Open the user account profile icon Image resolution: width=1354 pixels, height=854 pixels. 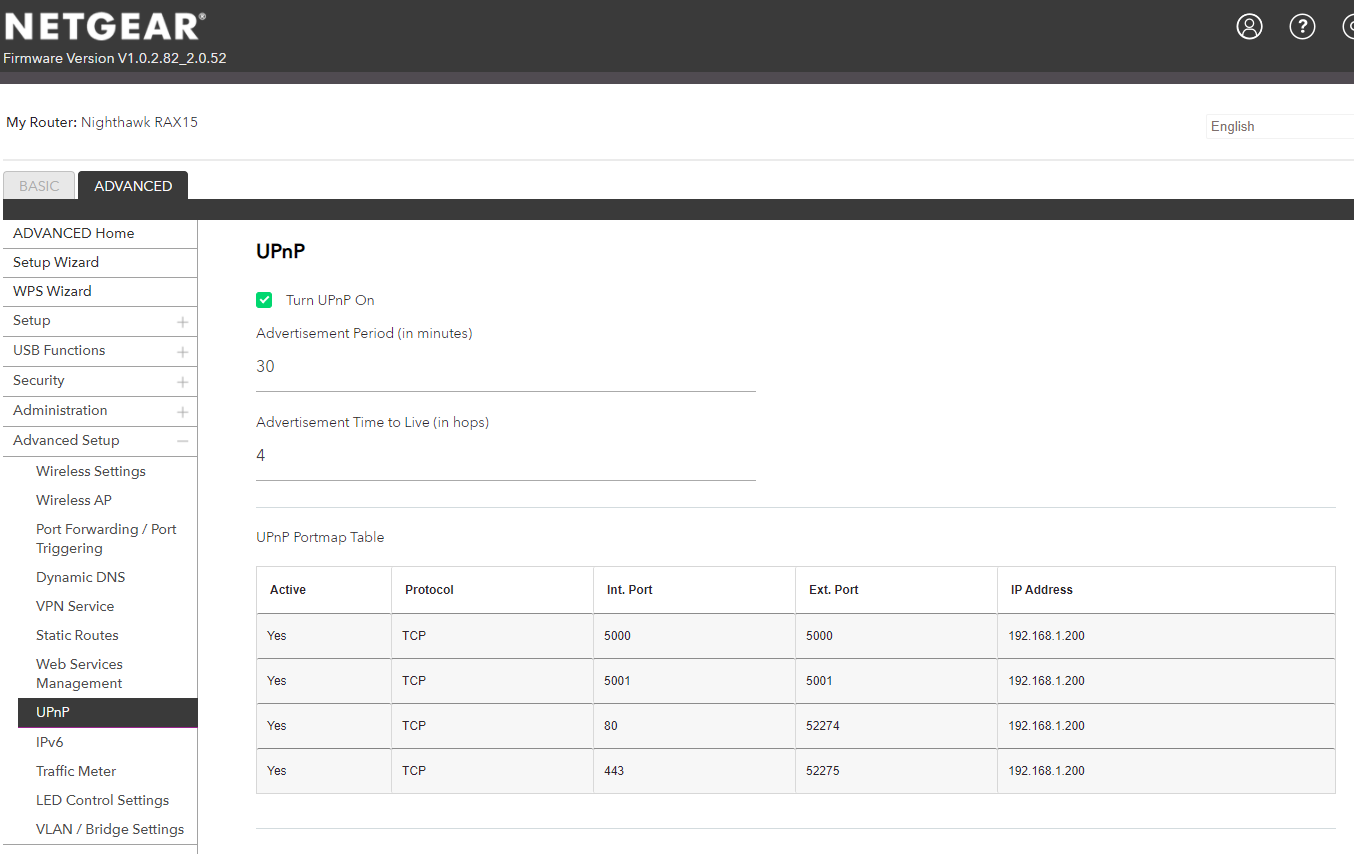click(1249, 27)
